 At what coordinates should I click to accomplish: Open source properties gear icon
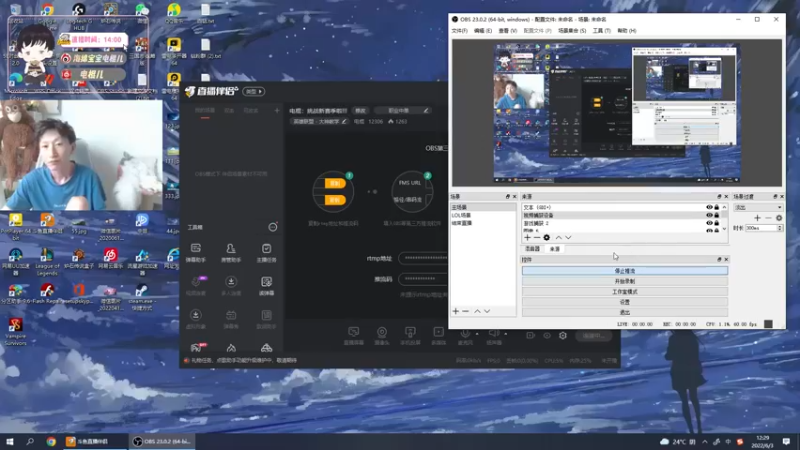[546, 237]
